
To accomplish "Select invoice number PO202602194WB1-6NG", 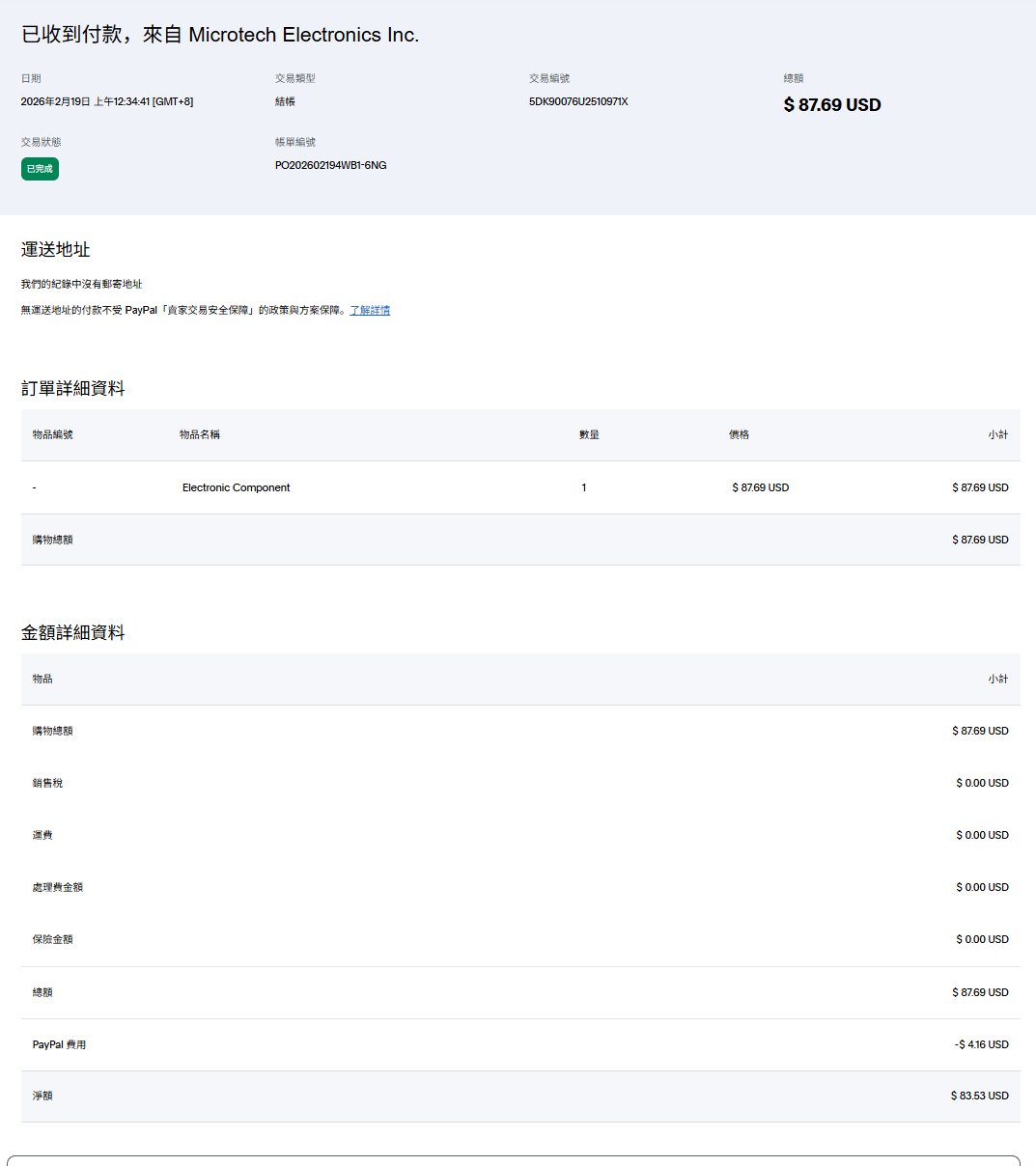I will point(330,165).
